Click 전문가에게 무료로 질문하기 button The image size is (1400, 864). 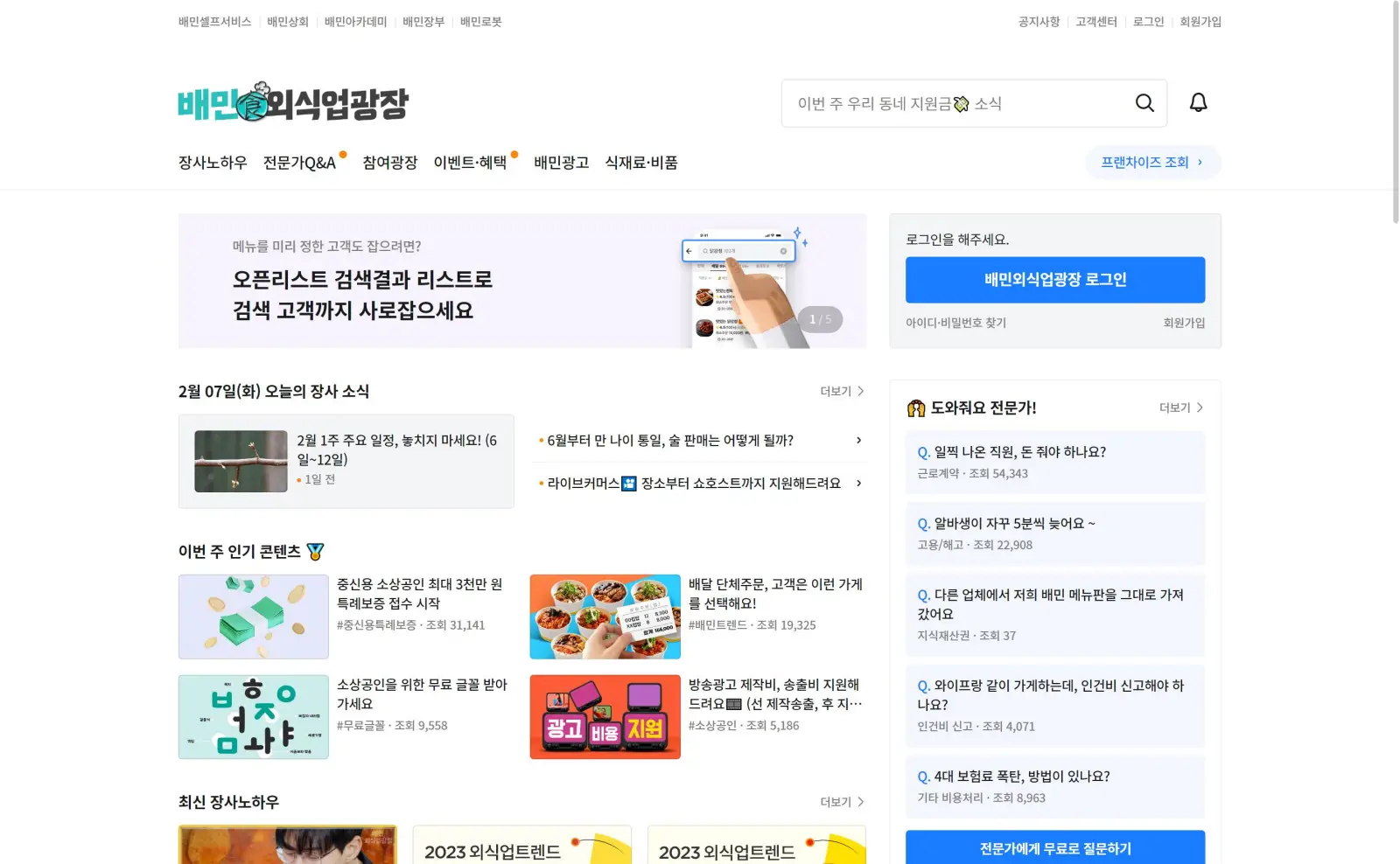tap(1055, 847)
